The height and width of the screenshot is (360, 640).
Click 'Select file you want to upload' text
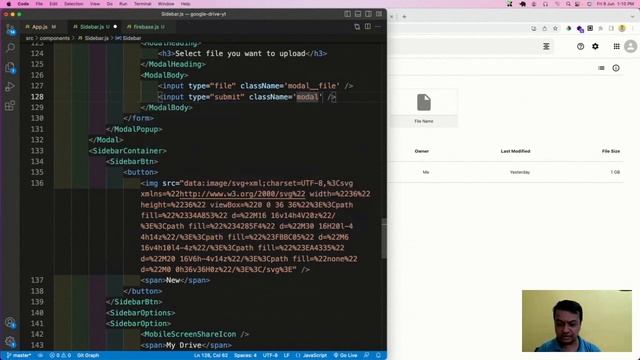(x=240, y=53)
